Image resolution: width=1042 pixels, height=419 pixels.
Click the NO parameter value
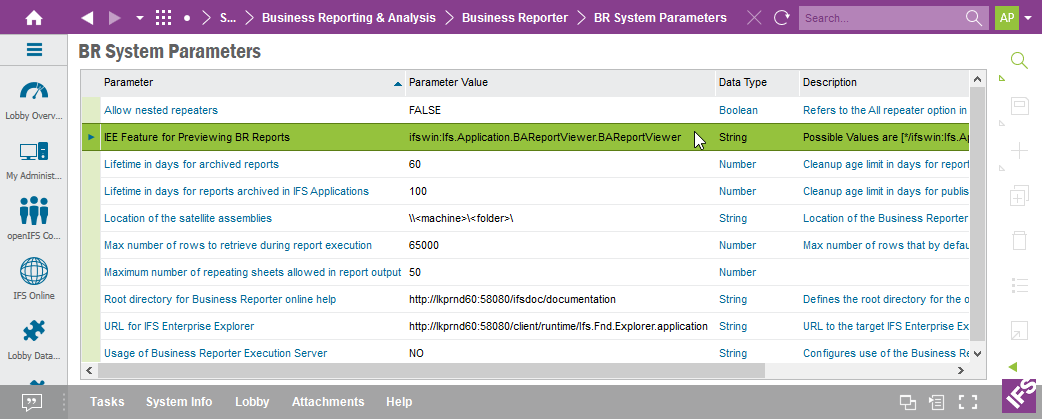(417, 353)
